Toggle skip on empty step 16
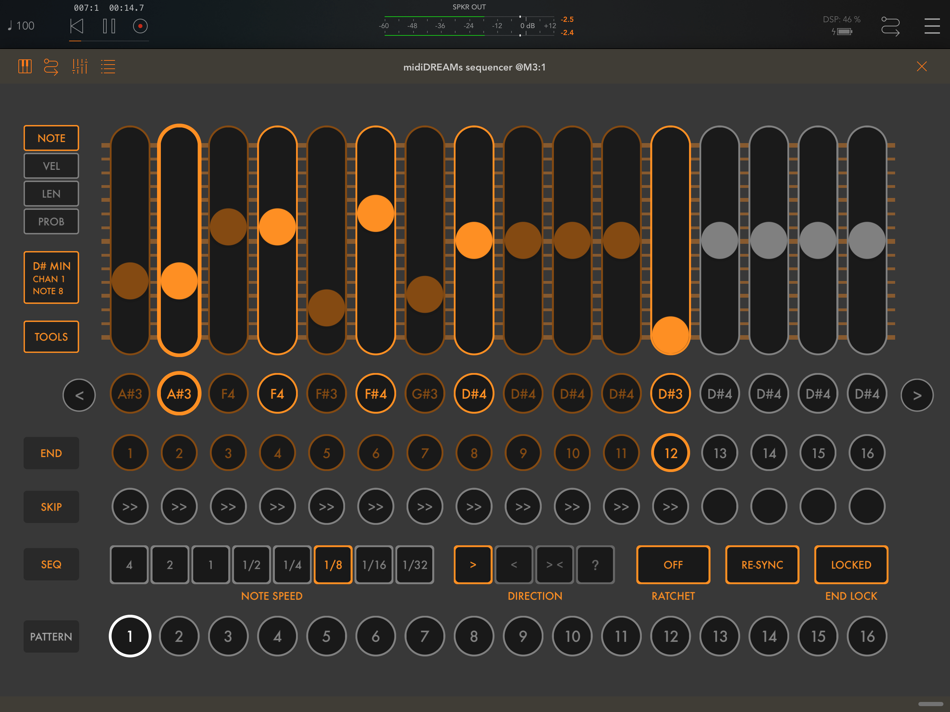This screenshot has width=950, height=712. click(867, 507)
